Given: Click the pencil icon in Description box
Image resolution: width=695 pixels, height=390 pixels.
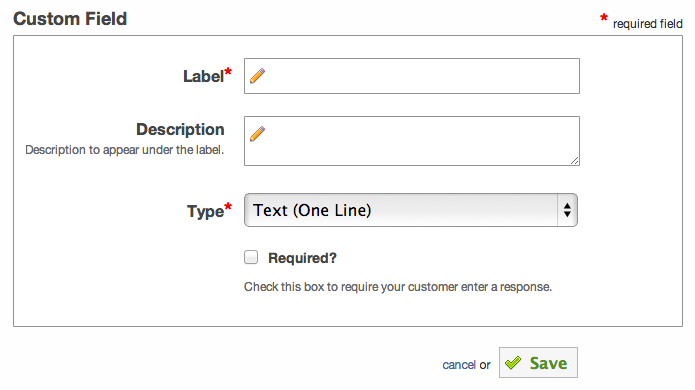Looking at the screenshot, I should (x=258, y=134).
